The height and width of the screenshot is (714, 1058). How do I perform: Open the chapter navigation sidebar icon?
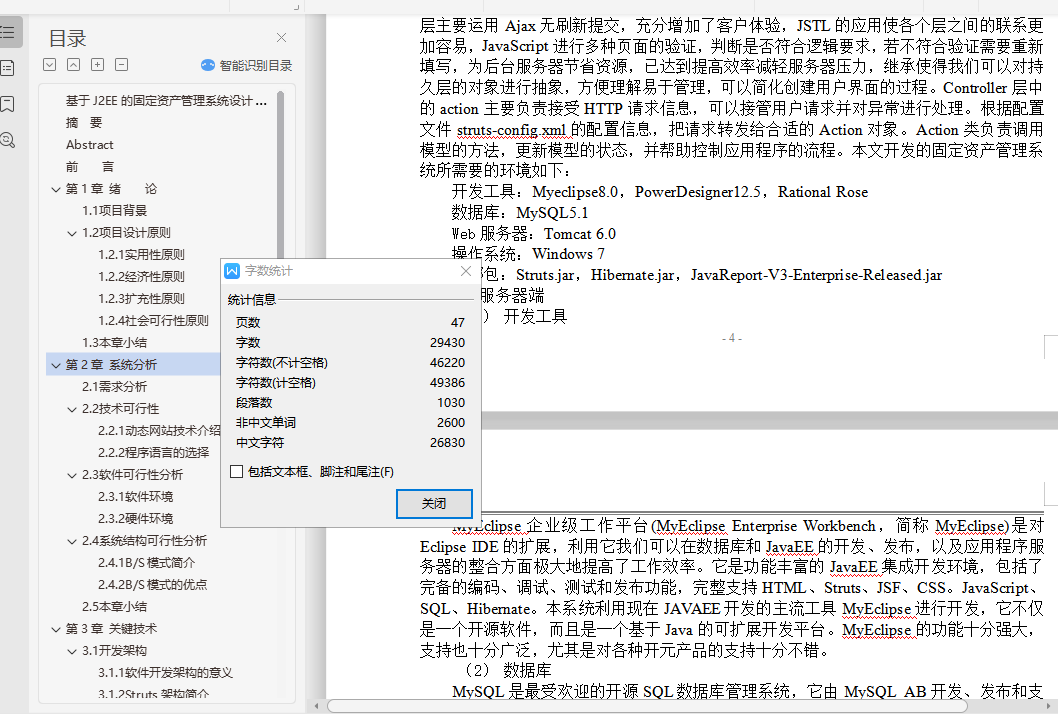coord(7,67)
